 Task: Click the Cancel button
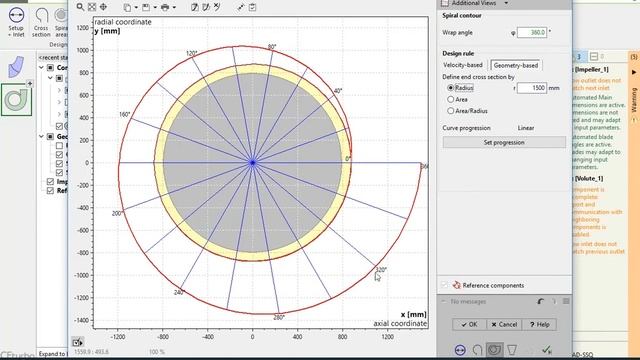point(504,324)
